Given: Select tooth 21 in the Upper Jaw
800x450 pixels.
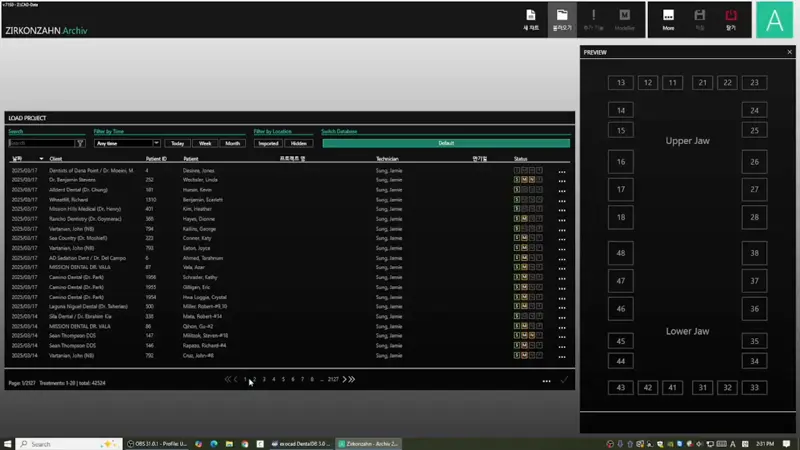Looking at the screenshot, I should [703, 83].
